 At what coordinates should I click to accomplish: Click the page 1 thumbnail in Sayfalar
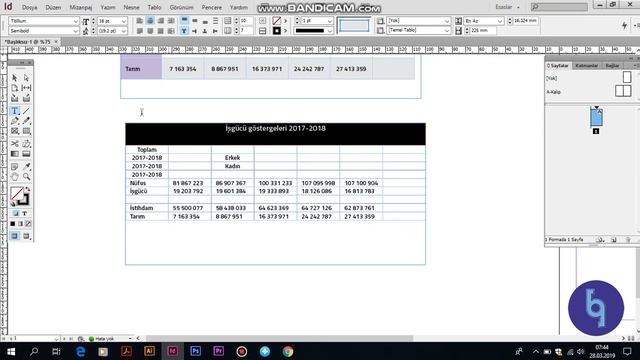[x=596, y=118]
